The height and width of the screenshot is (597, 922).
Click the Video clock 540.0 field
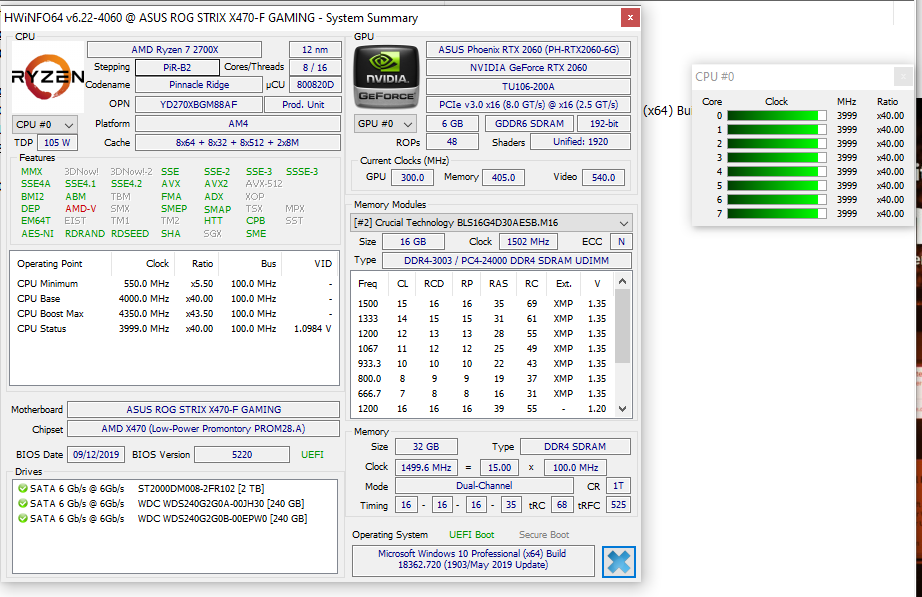[x=603, y=178]
